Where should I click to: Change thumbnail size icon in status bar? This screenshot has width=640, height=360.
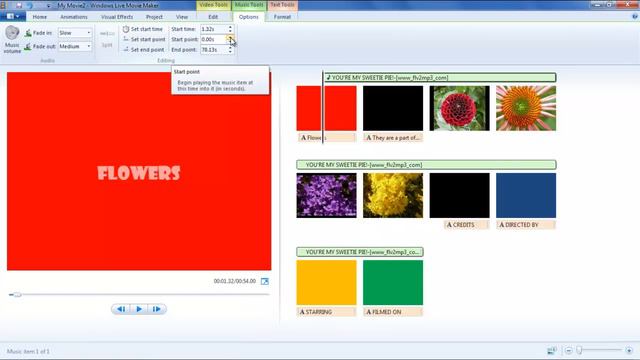[552, 351]
